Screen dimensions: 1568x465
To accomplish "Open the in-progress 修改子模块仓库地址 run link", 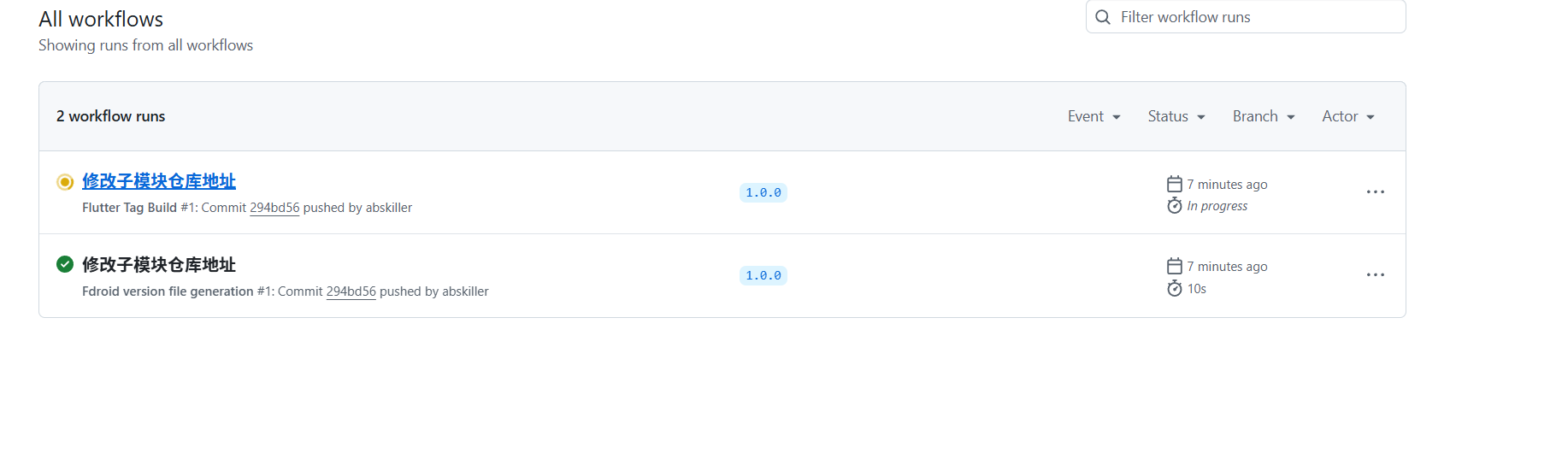I will (x=159, y=181).
